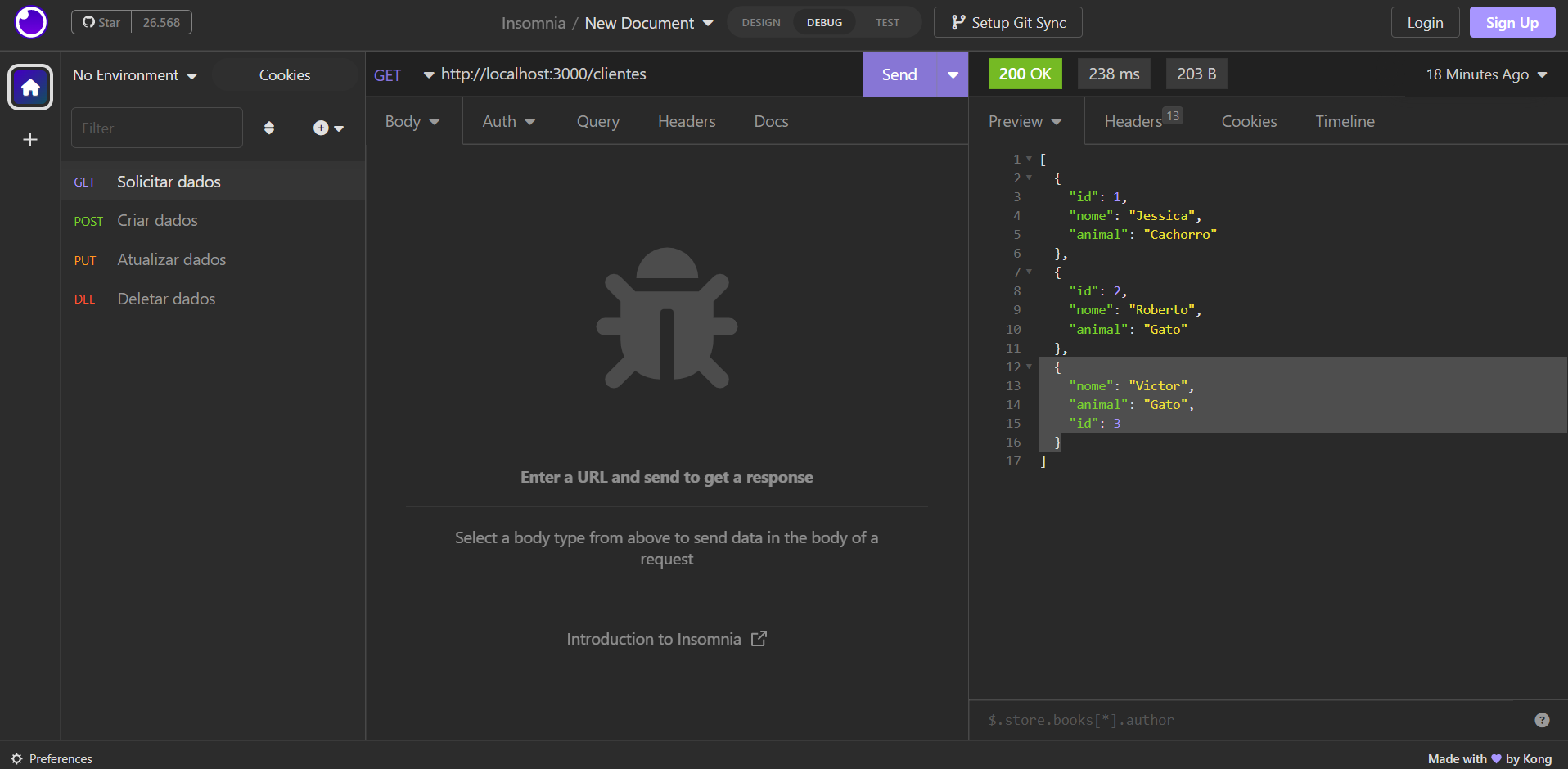Click the Insomnia logo in the top-left corner
The width and height of the screenshot is (1568, 769).
[29, 22]
